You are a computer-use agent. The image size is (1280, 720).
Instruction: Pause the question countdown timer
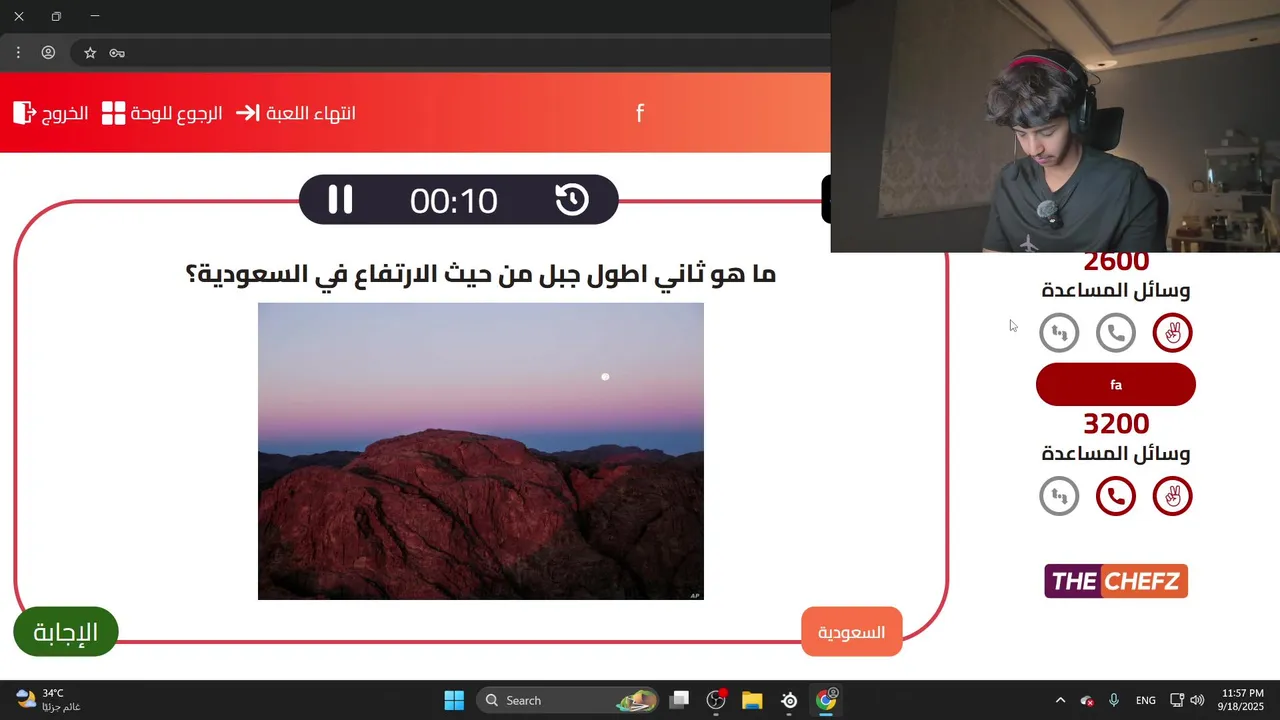(x=340, y=200)
